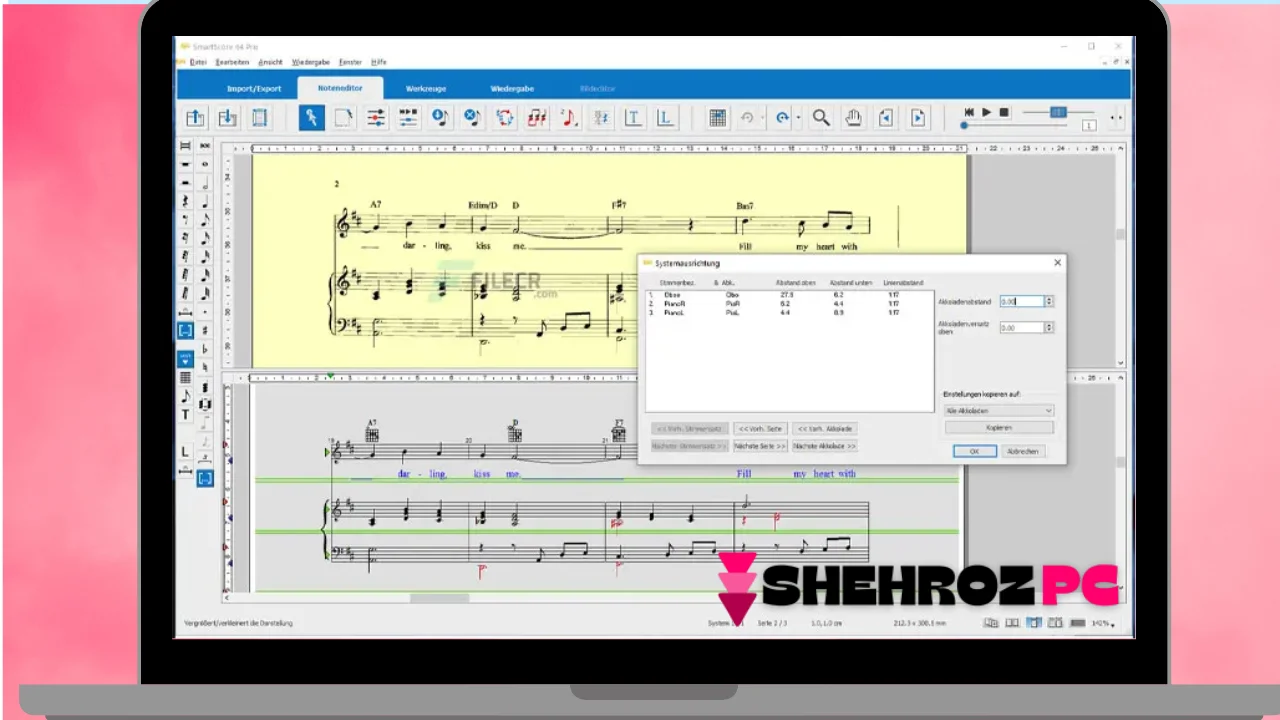Click the red note with number icon

coord(568,118)
